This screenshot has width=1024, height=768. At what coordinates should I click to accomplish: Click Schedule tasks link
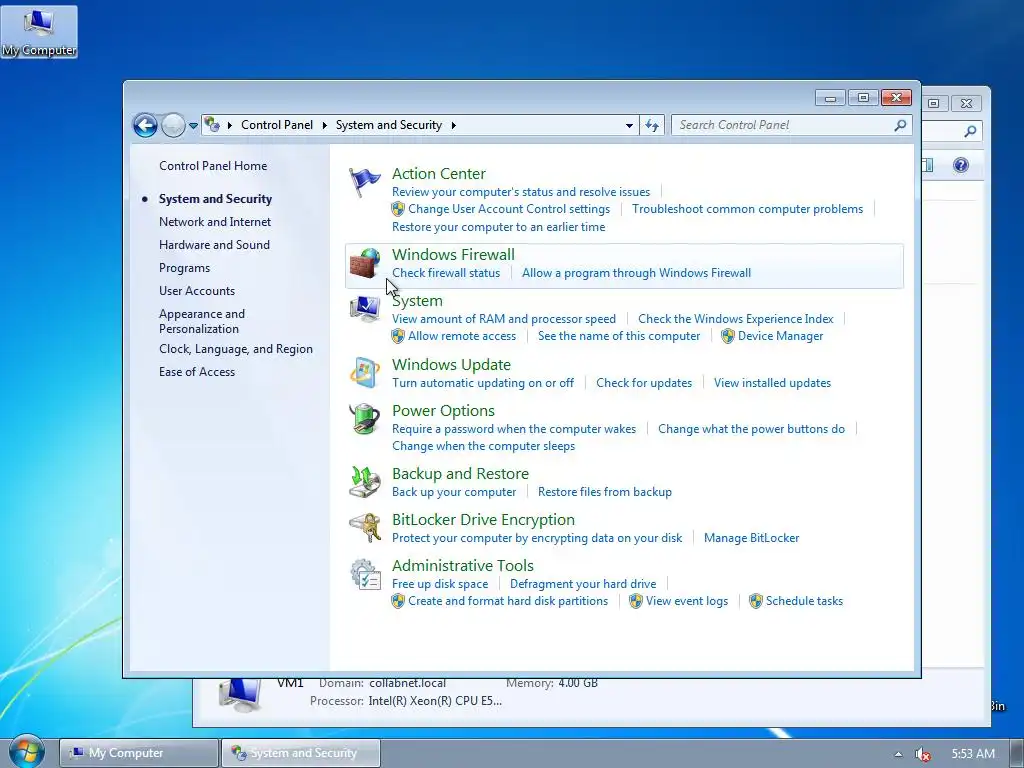coord(804,601)
